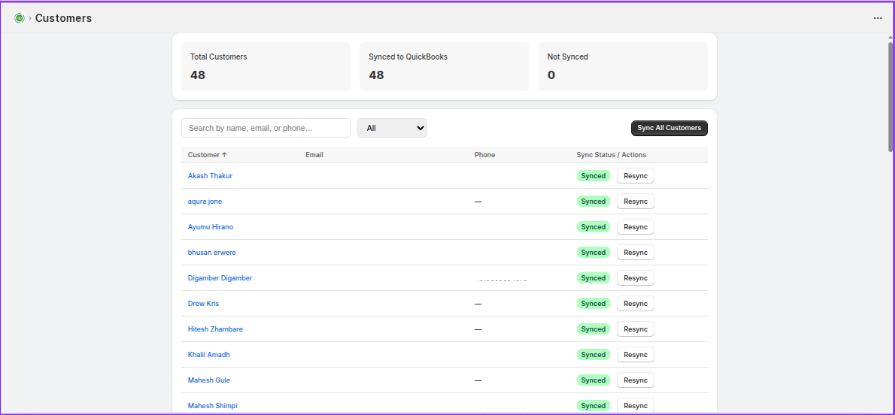Click the green app logo icon
The width and height of the screenshot is (895, 415).
tap(19, 18)
